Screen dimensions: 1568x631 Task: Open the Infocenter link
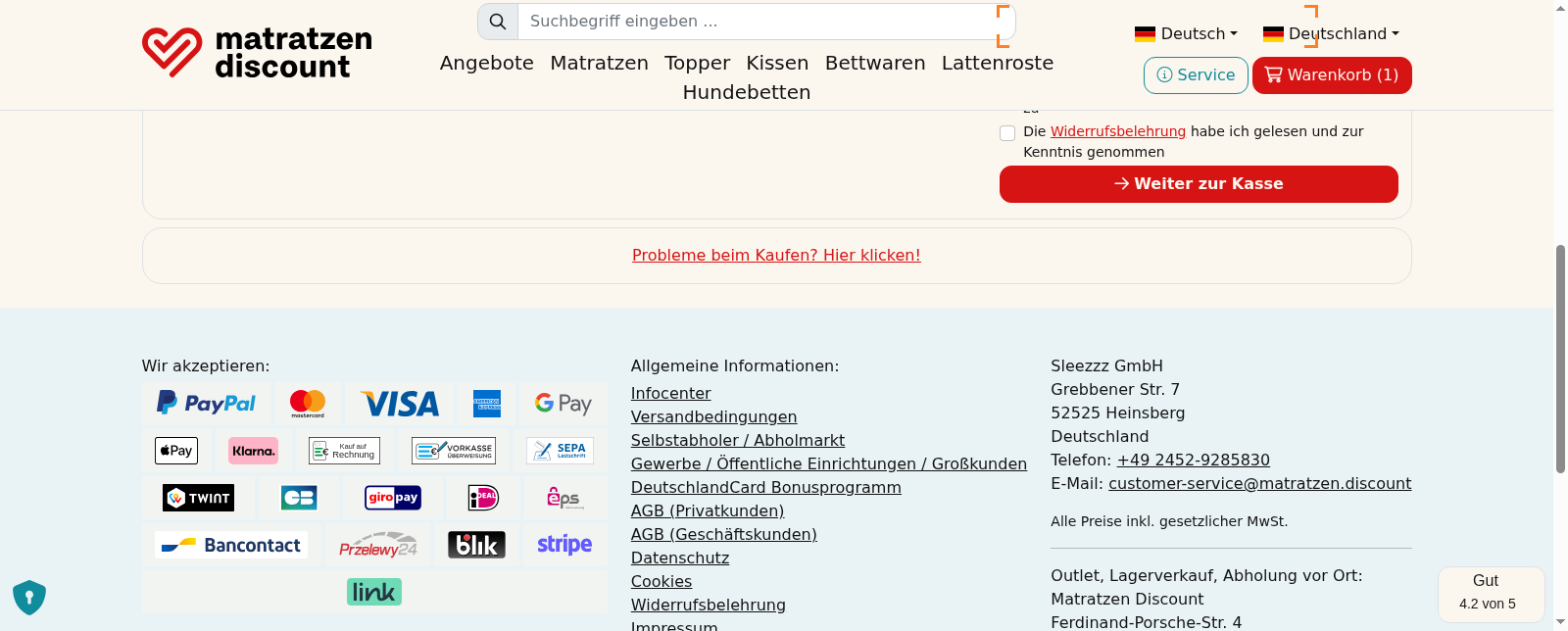point(670,393)
